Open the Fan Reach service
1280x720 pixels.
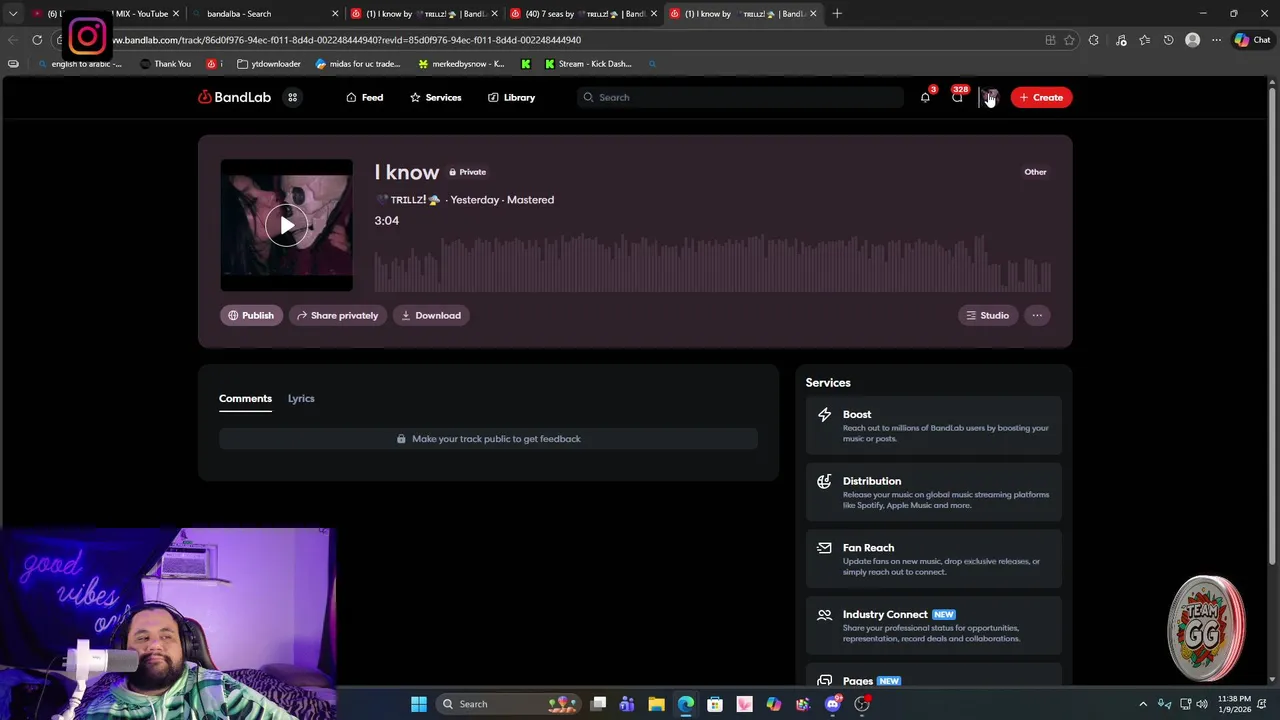[x=933, y=559]
